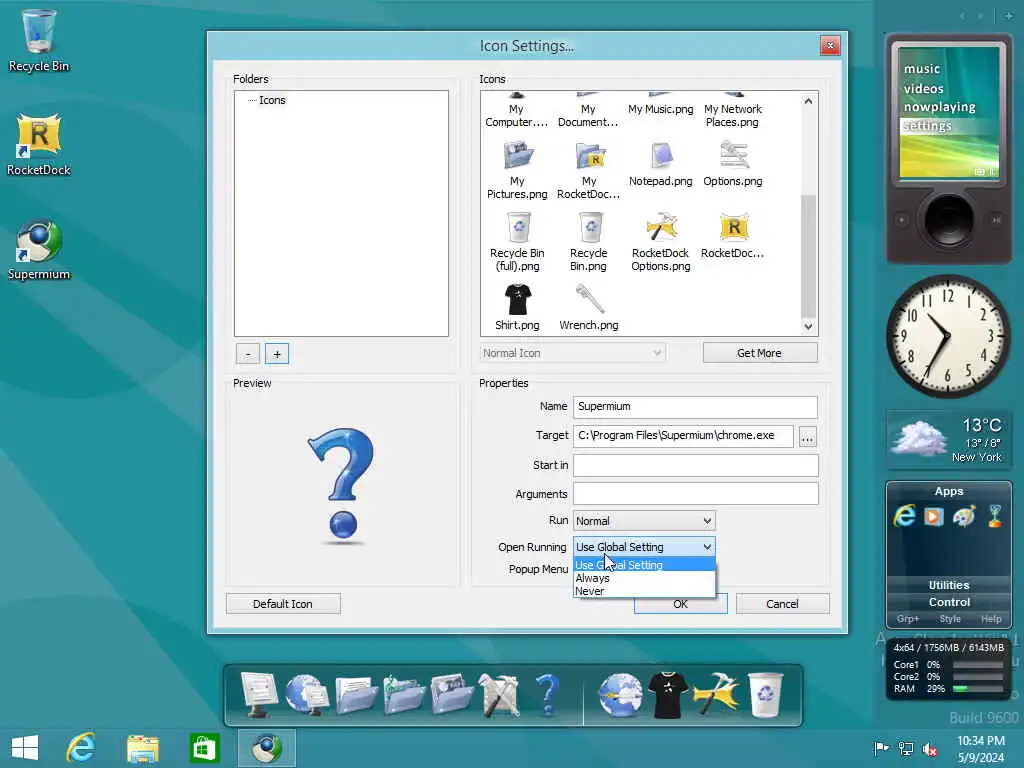Click the Target path field
Image resolution: width=1024 pixels, height=768 pixels.
683,436
